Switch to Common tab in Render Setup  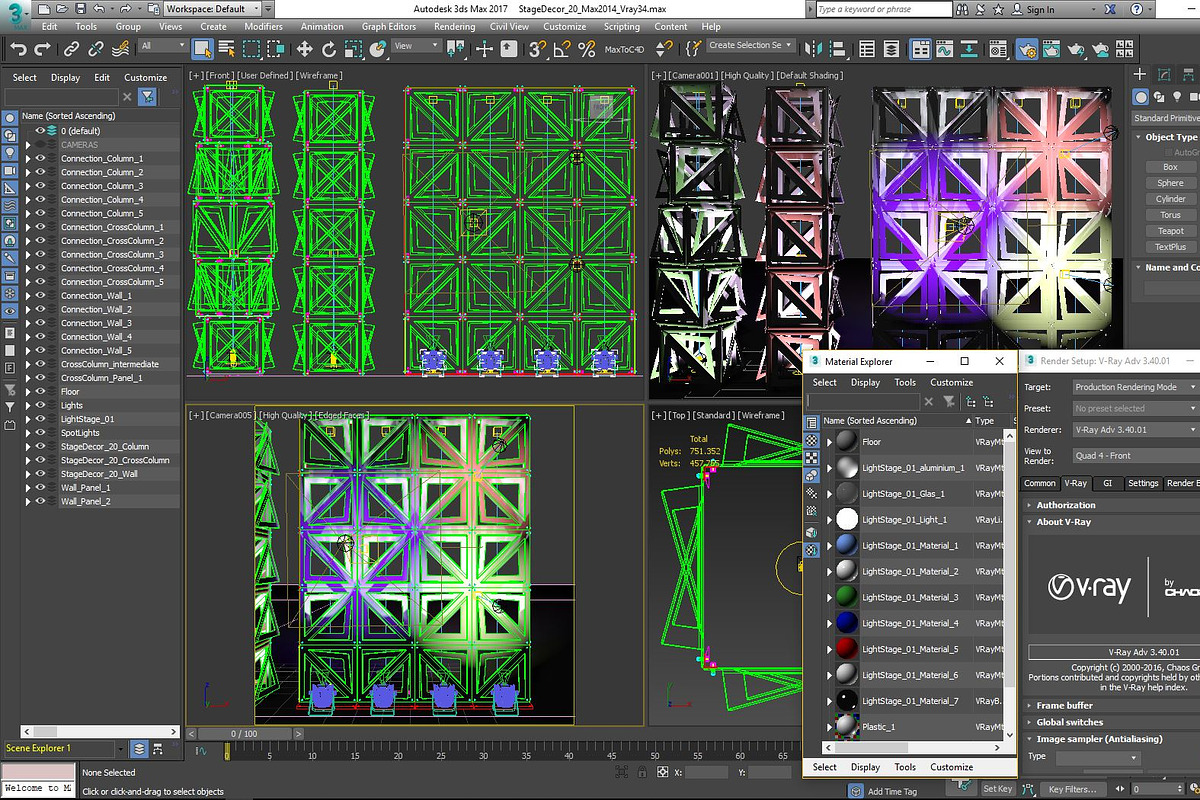click(1040, 483)
